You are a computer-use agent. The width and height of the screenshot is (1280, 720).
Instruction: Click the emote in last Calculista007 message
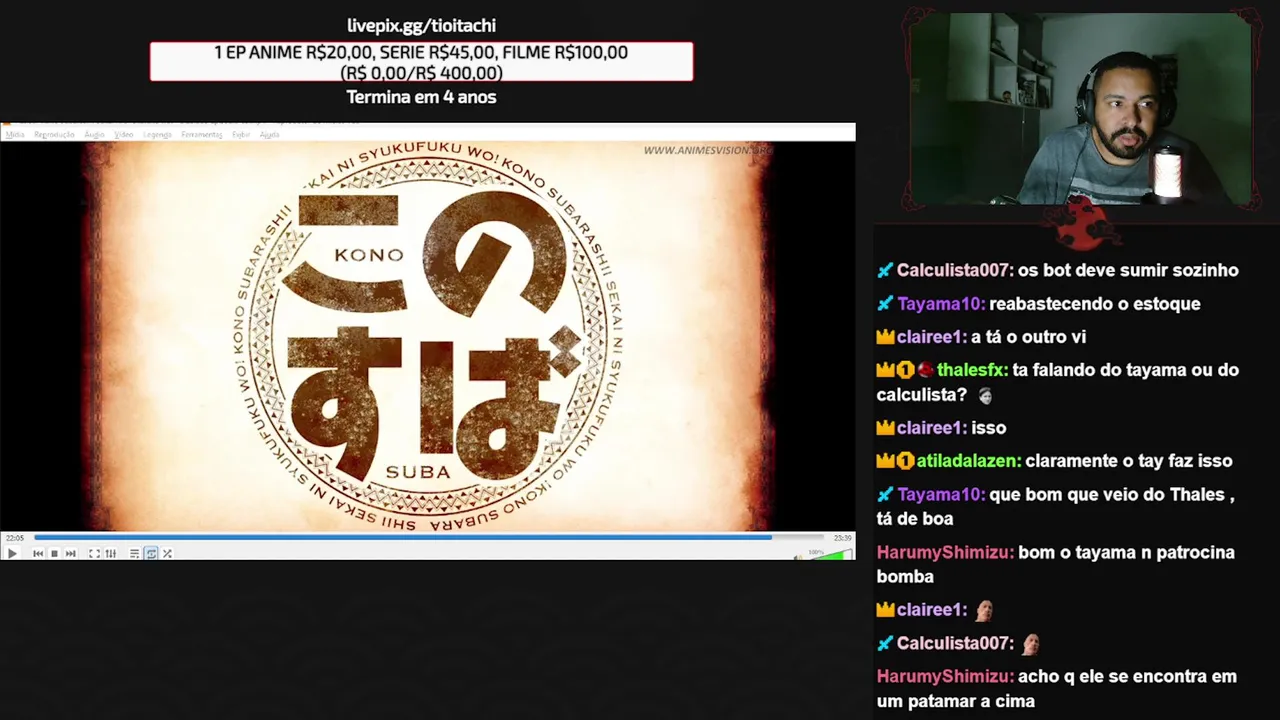(1031, 644)
